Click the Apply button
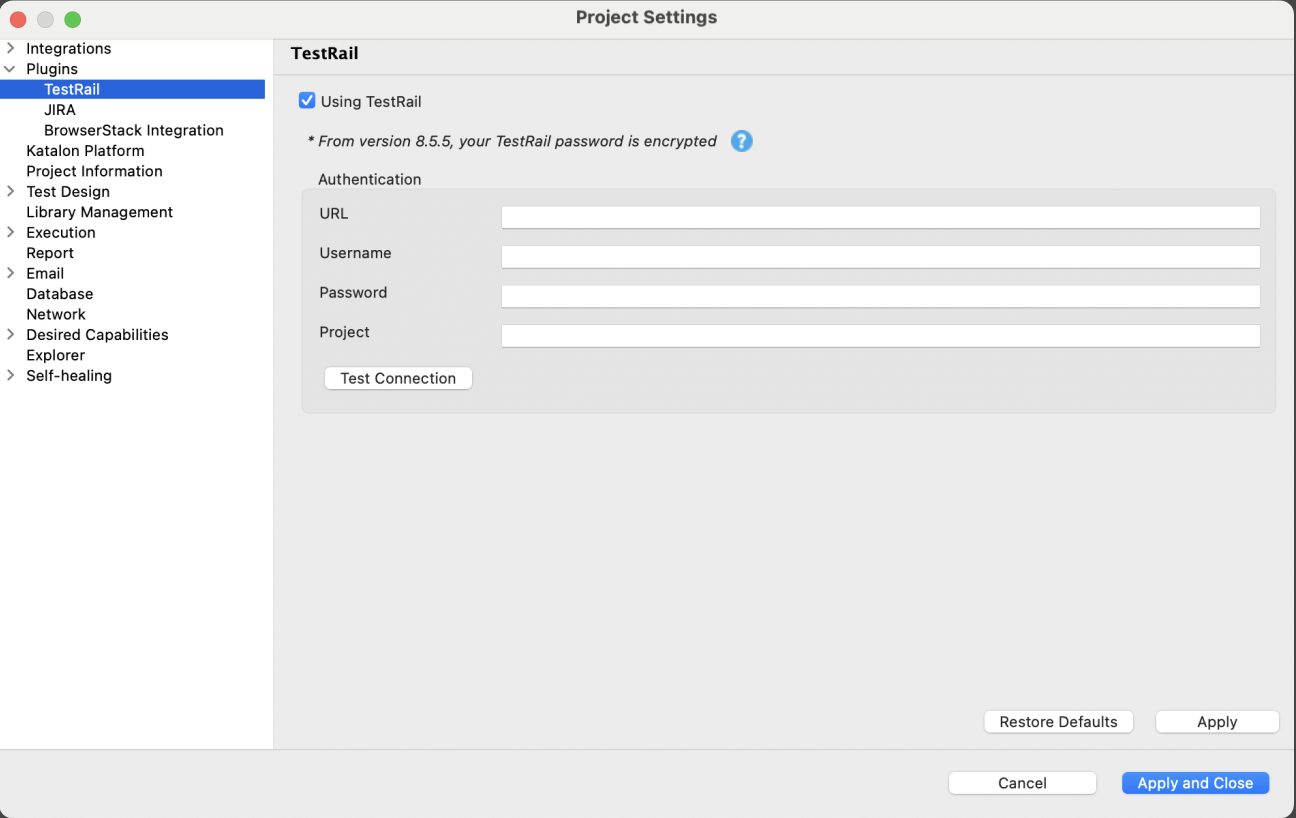 tap(1217, 722)
